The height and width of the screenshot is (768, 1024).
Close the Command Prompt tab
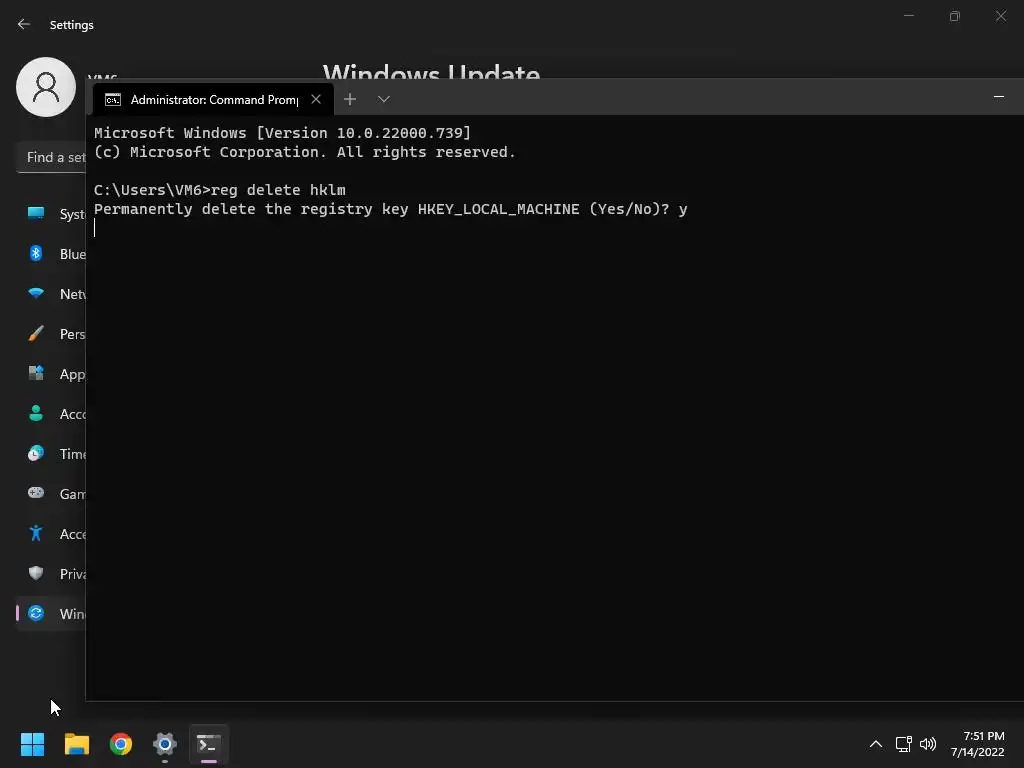316,99
